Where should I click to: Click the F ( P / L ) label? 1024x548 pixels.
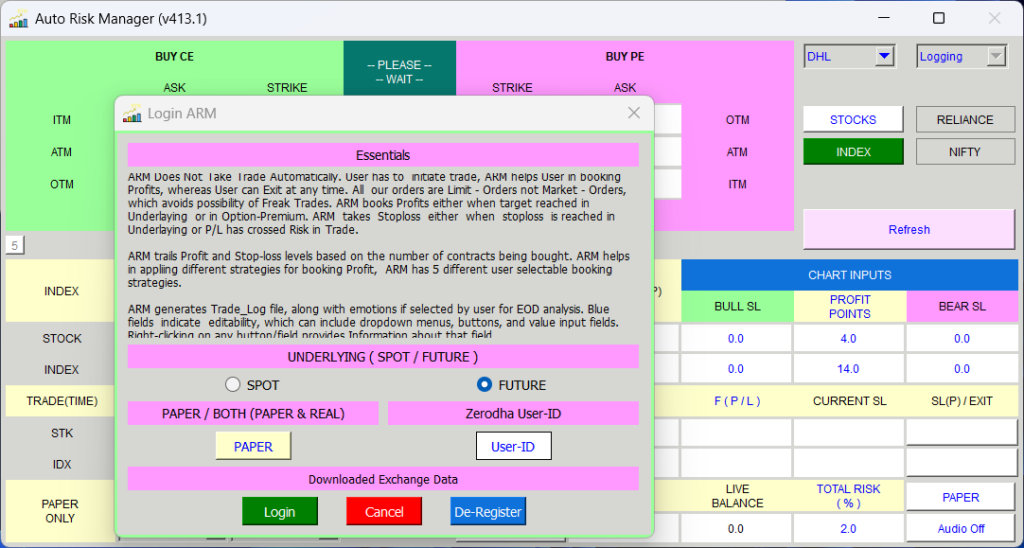(x=737, y=401)
